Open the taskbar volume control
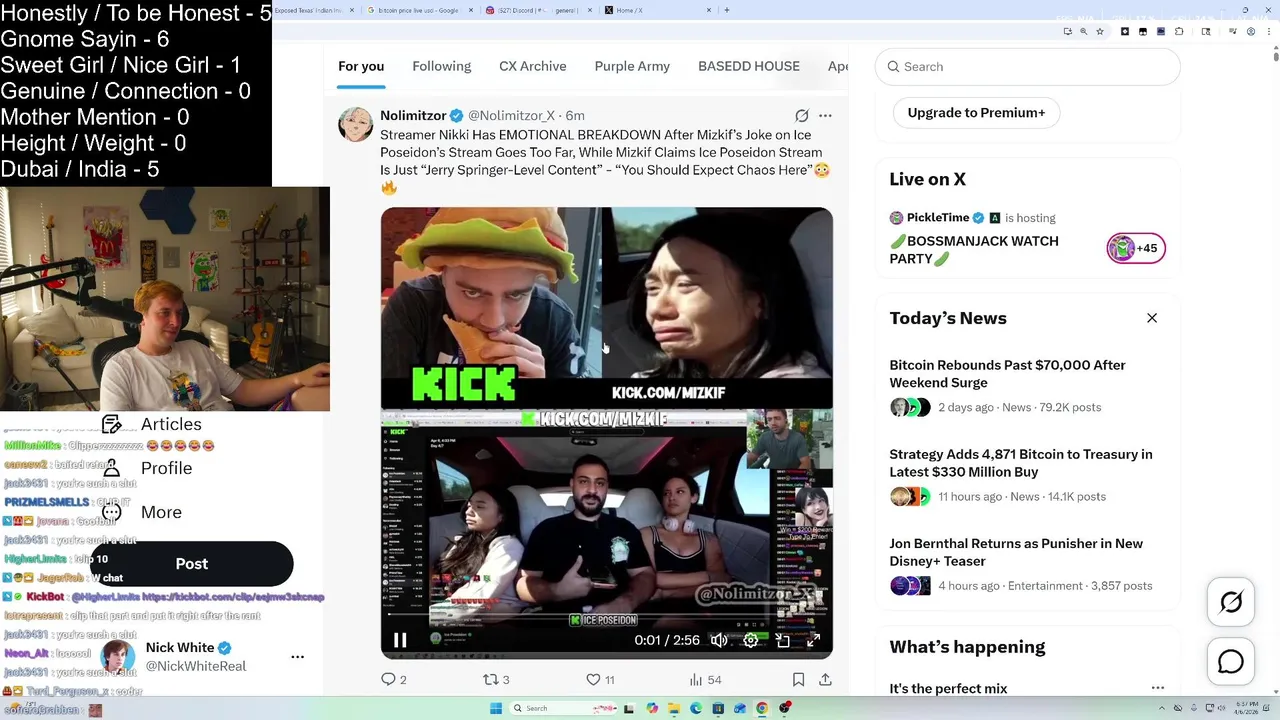This screenshot has height=720, width=1280. [x=1221, y=708]
